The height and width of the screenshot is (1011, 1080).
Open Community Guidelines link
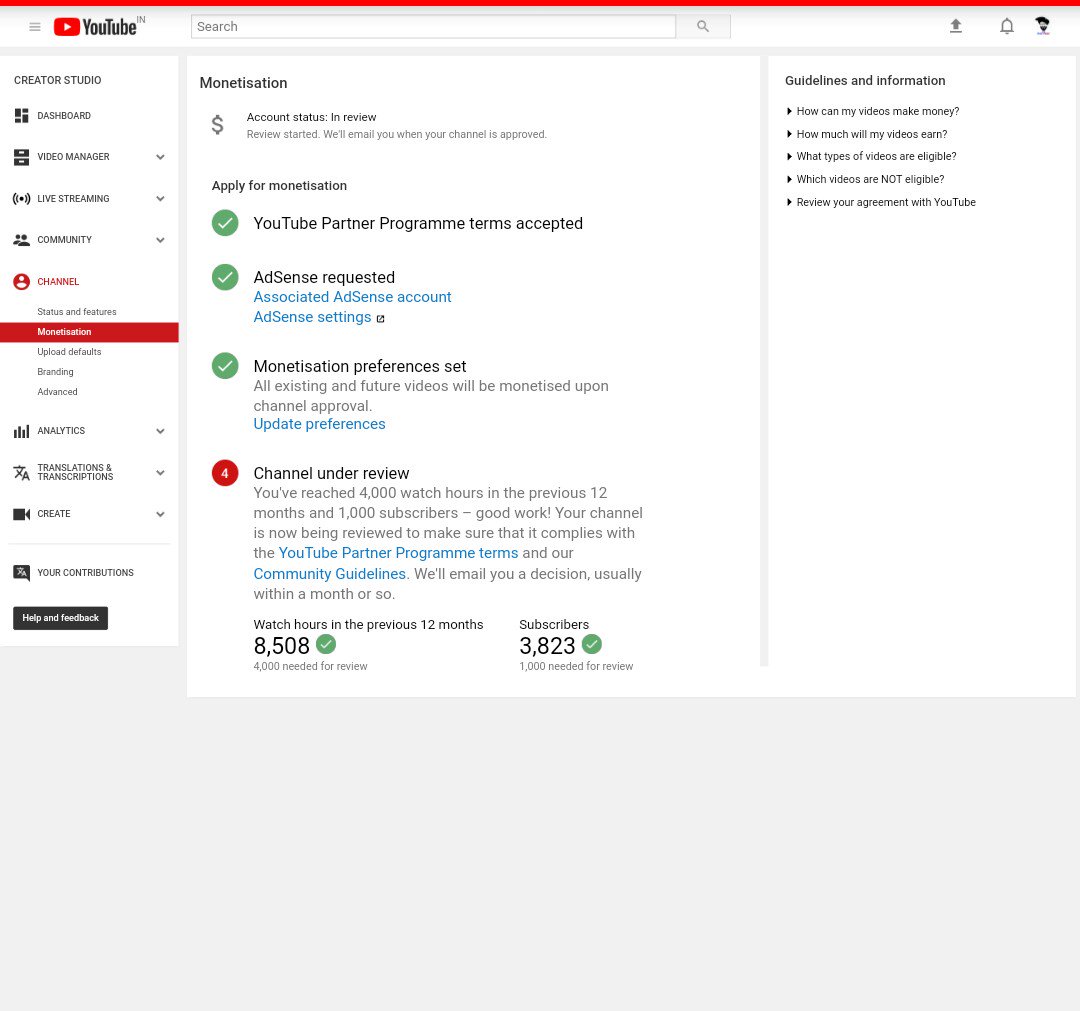pyautogui.click(x=331, y=574)
